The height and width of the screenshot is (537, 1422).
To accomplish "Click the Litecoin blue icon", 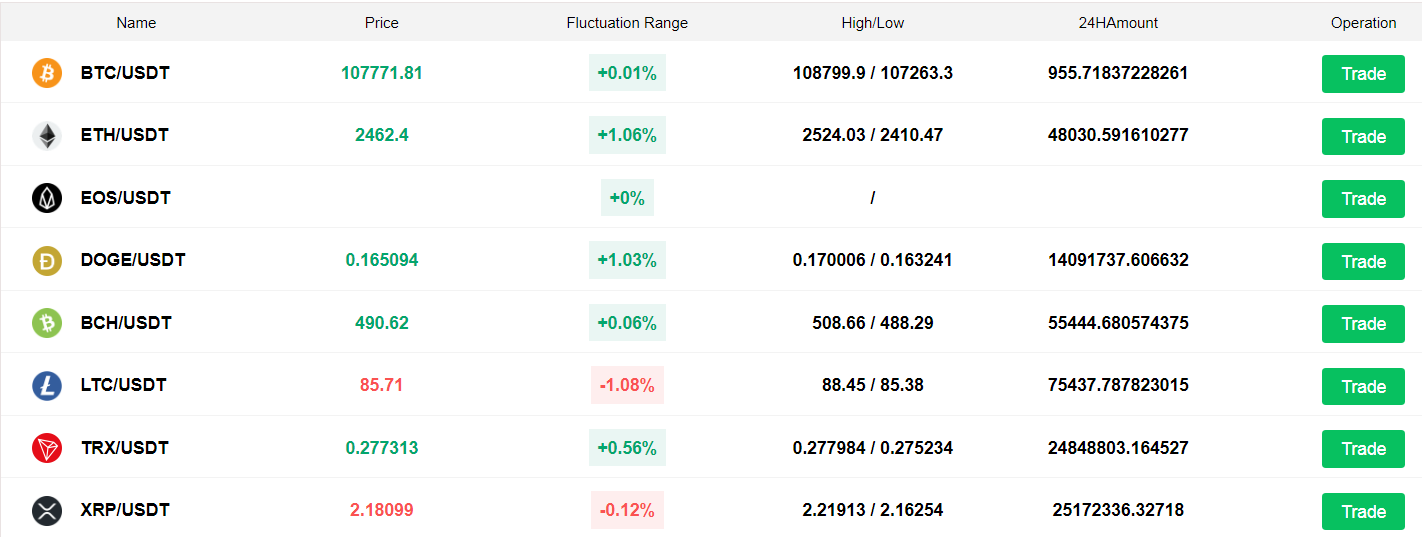I will point(47,385).
